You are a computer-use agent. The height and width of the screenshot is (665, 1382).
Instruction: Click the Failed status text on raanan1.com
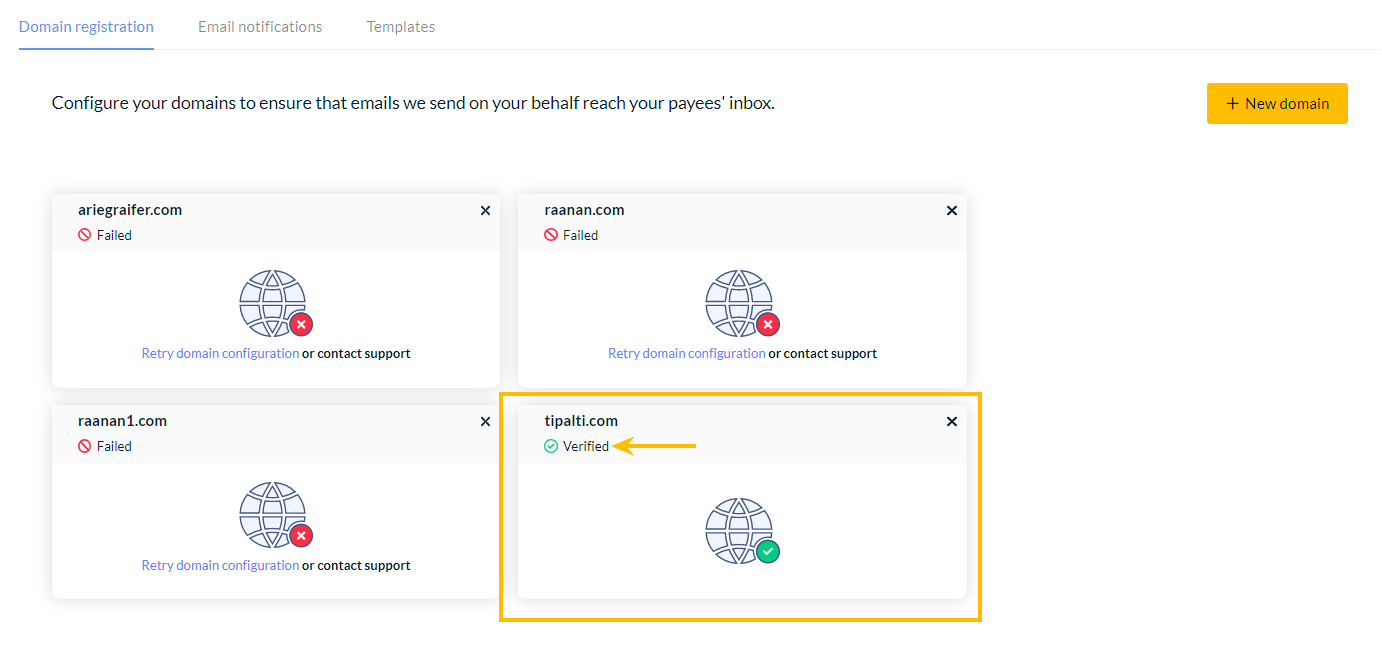(x=114, y=446)
